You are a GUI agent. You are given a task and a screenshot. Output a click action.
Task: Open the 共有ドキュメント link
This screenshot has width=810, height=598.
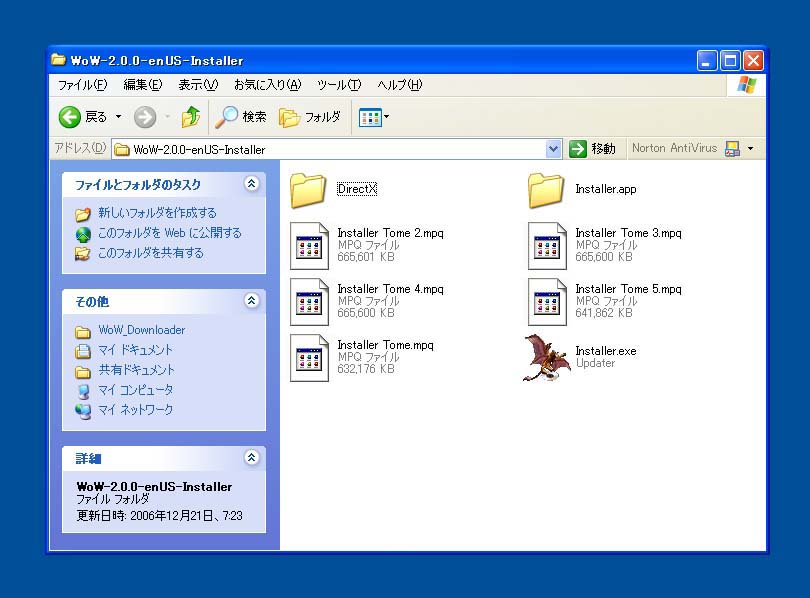tap(136, 370)
